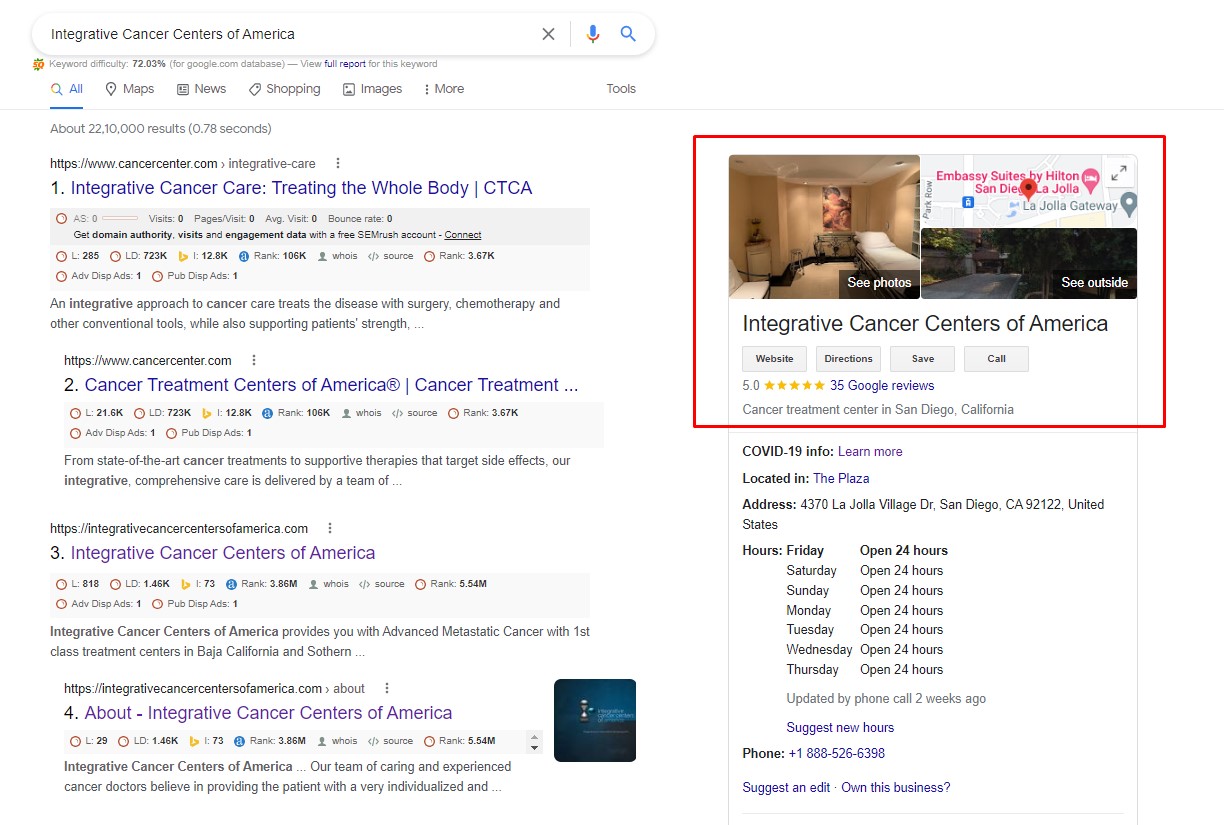Image resolution: width=1224 pixels, height=825 pixels.
Task: Click whois in result 1's SEO bar
Action: point(338,256)
